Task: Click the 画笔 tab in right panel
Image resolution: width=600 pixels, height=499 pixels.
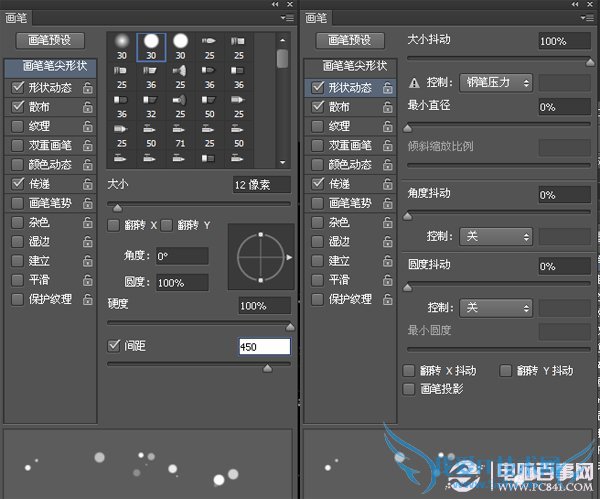Action: (316, 18)
